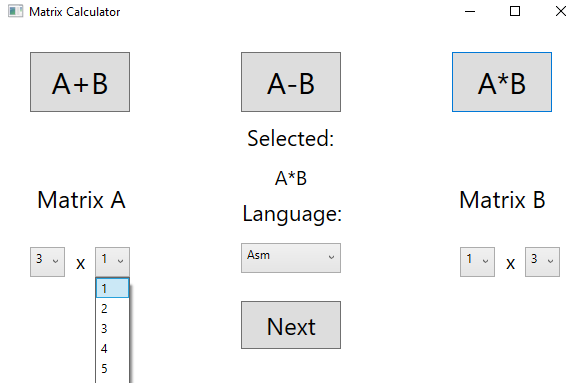Pick option 3 from the open list
Screen dimensions: 580x383
[112, 328]
